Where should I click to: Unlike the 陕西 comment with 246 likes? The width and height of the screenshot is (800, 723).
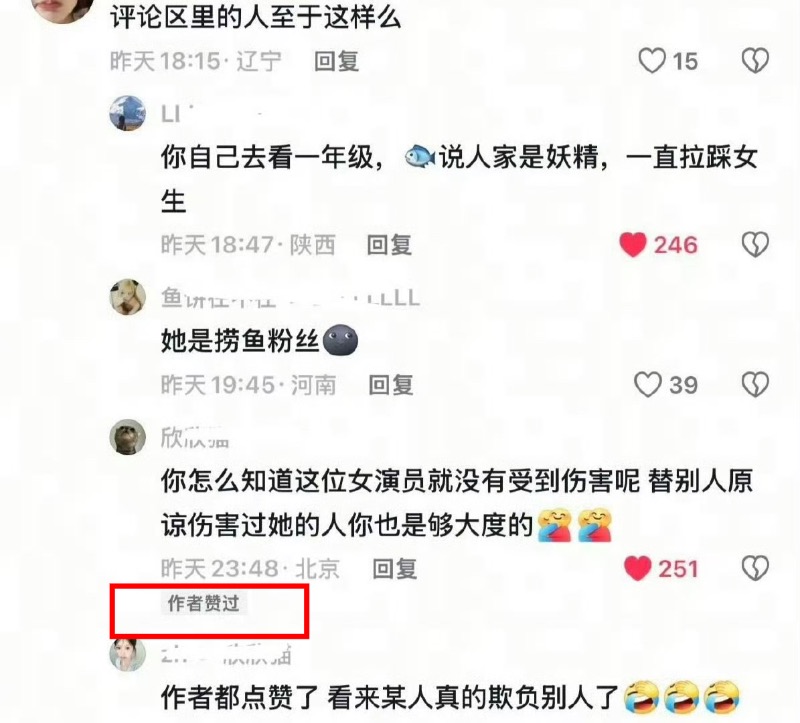click(x=633, y=245)
